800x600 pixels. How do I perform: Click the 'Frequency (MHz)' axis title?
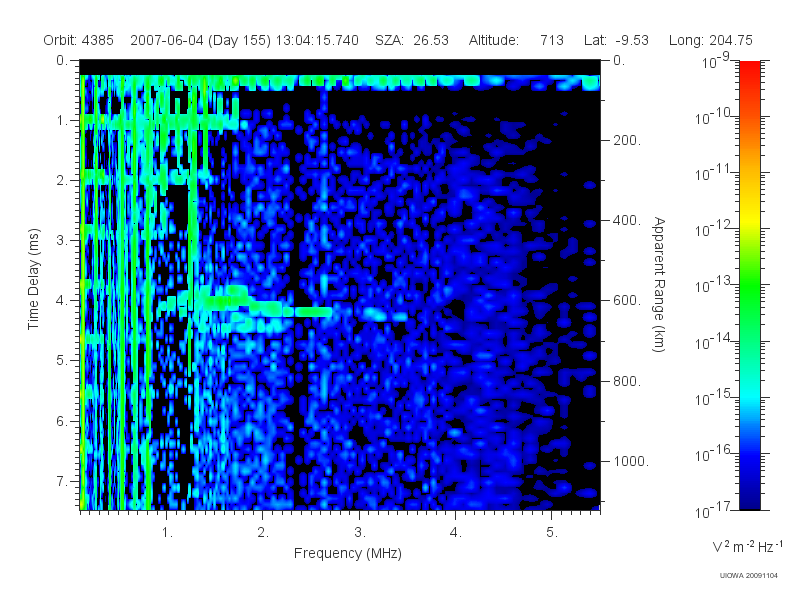point(348,554)
